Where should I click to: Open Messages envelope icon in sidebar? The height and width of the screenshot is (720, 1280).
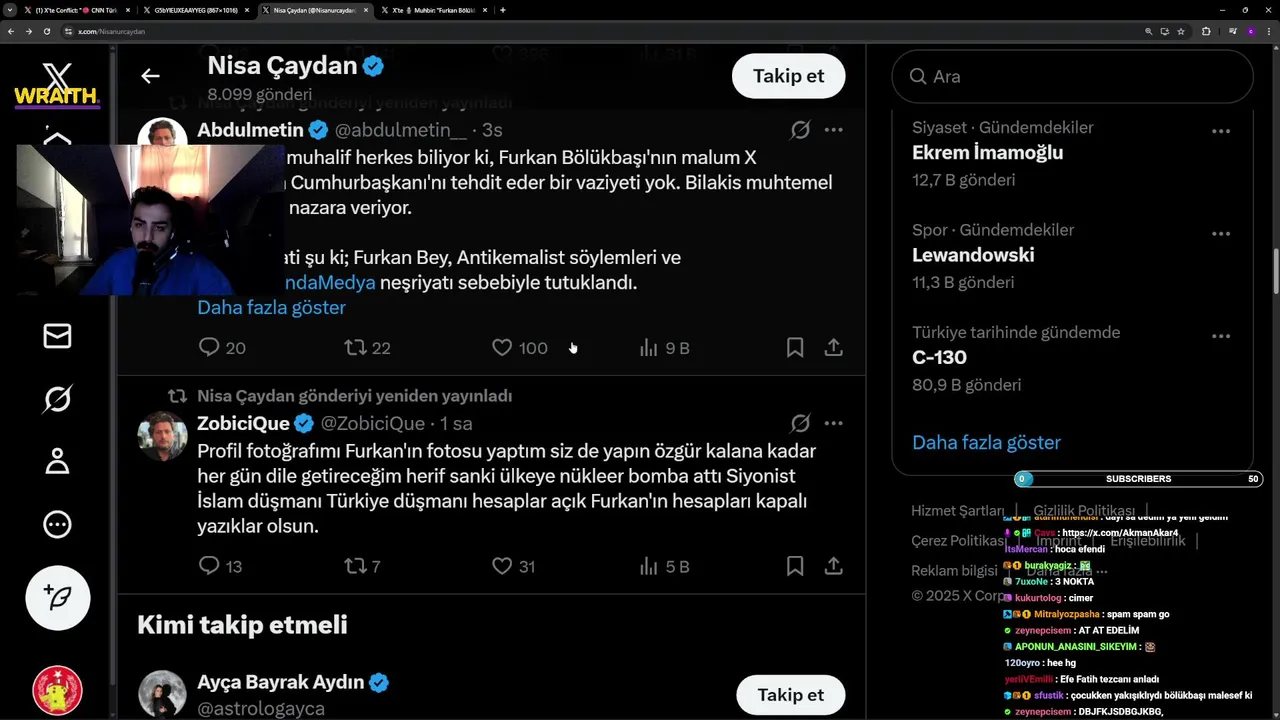click(57, 336)
